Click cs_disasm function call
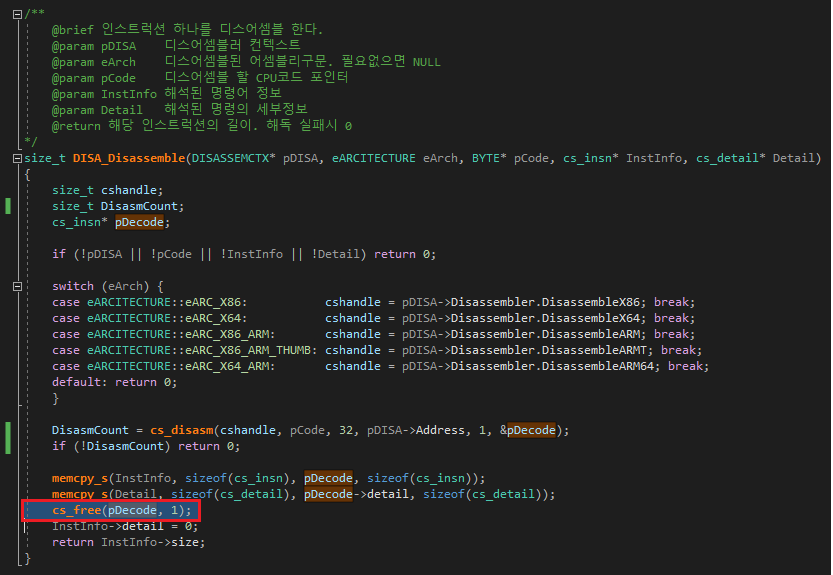 click(x=182, y=430)
